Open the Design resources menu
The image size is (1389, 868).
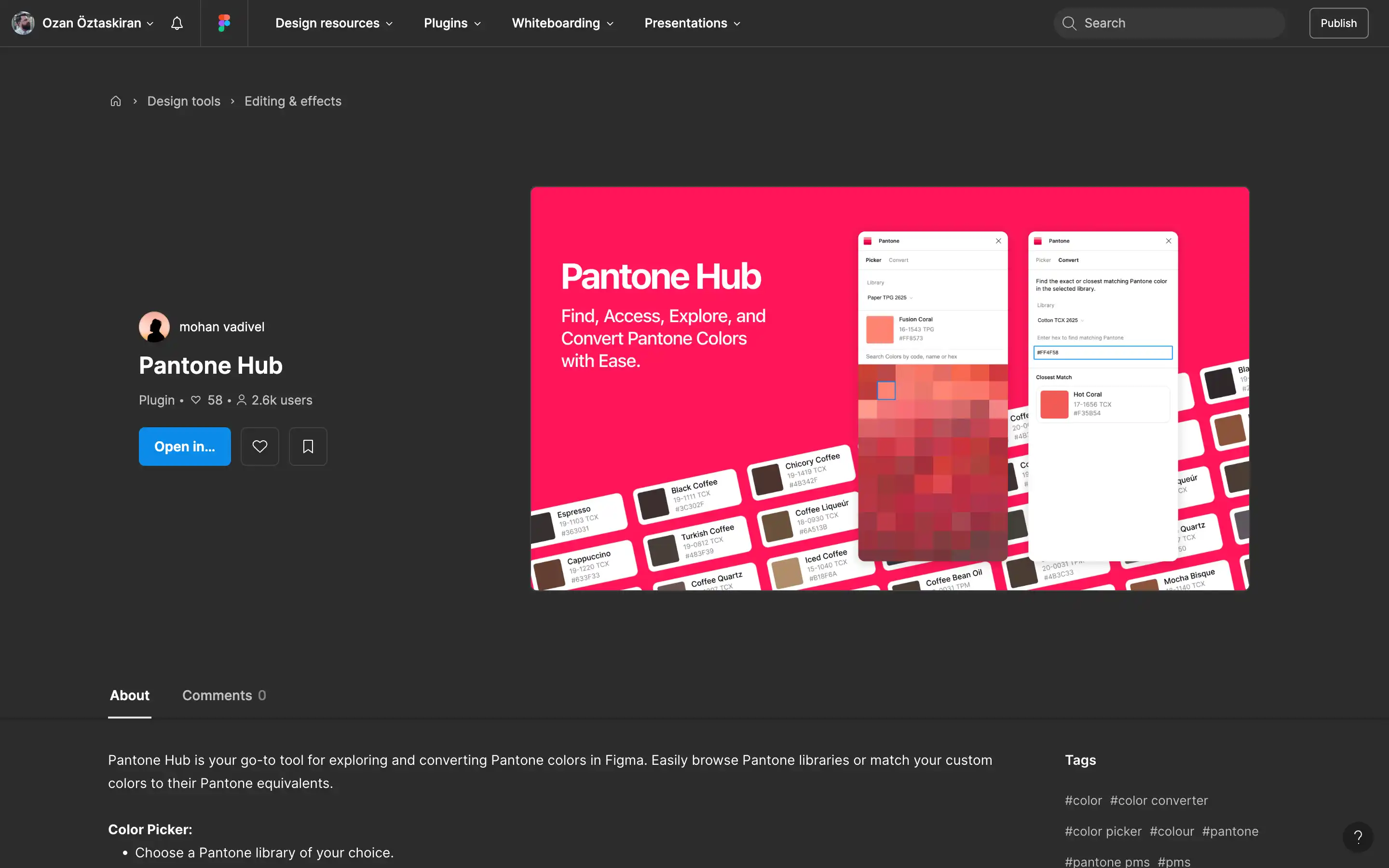[334, 23]
